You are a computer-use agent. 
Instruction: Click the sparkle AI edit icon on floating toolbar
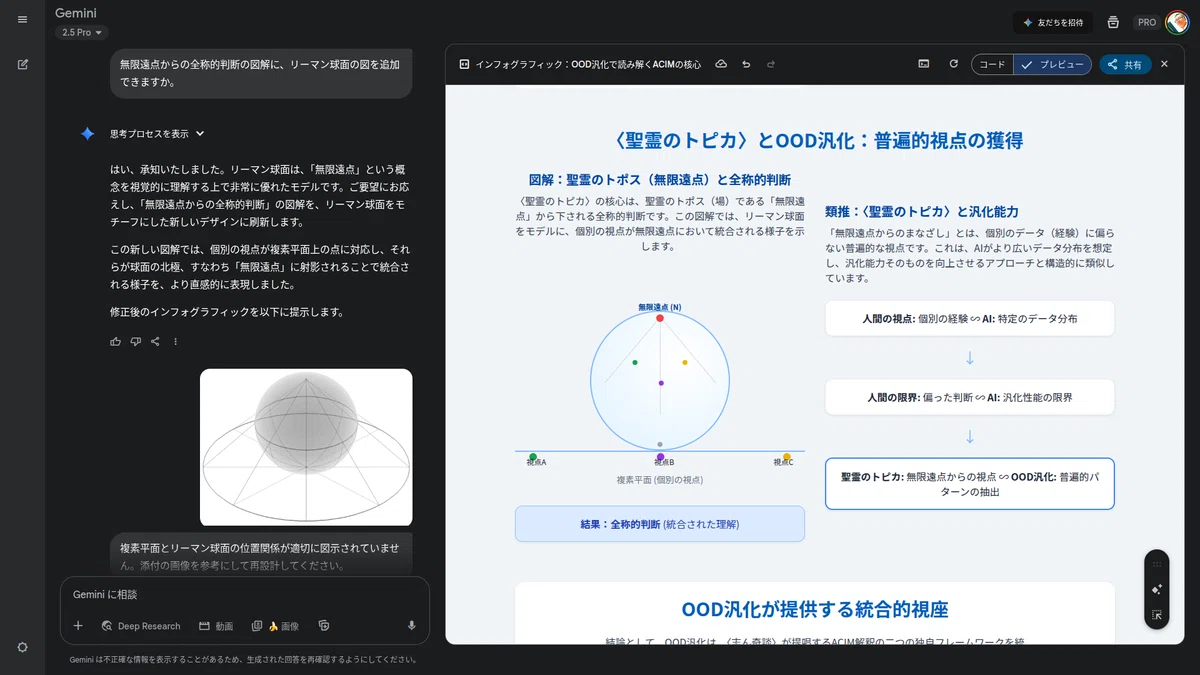[1156, 590]
